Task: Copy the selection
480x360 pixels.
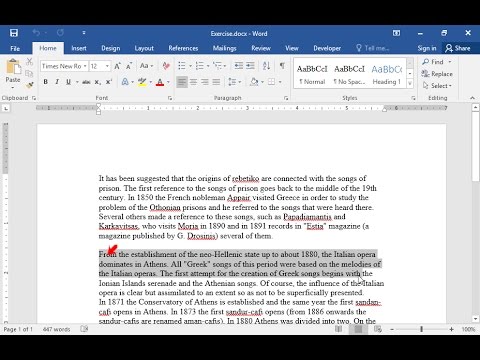Action: pyautogui.click(x=29, y=73)
